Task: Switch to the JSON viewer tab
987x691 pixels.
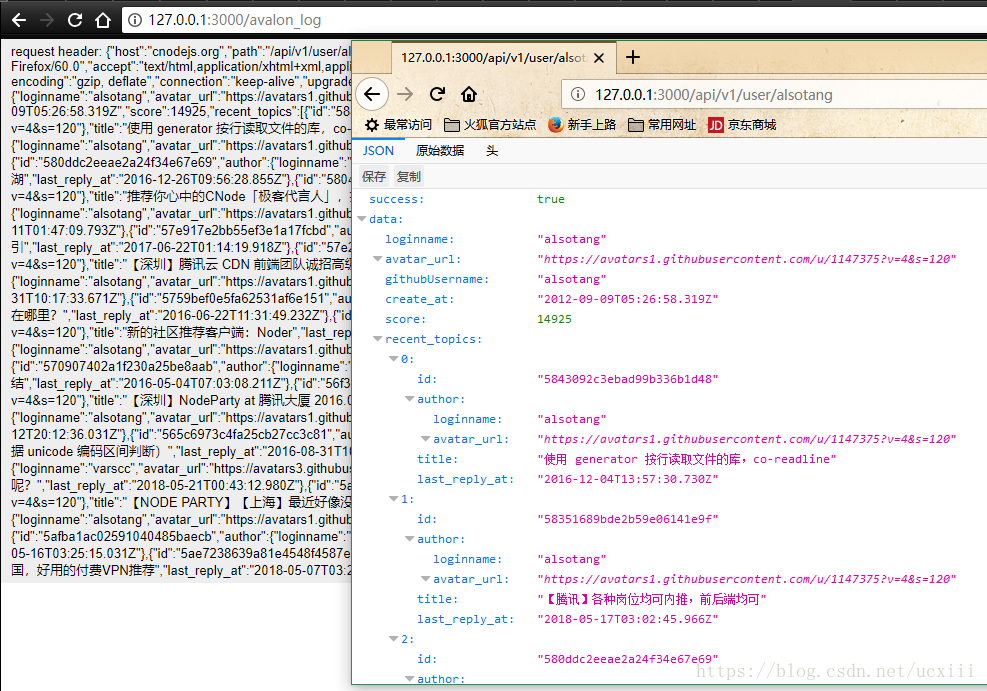Action: click(378, 151)
